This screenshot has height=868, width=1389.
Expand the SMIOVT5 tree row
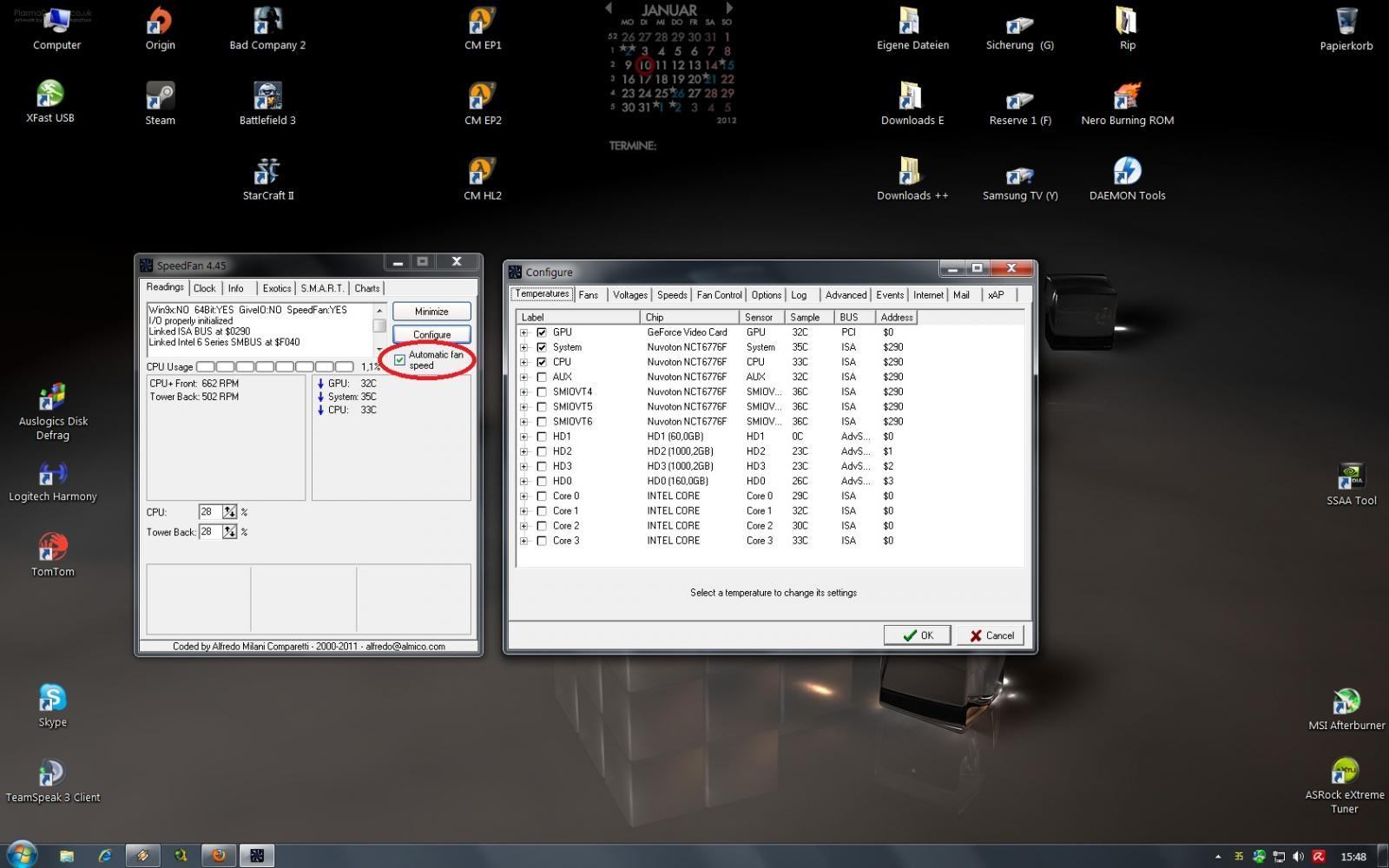(x=523, y=406)
